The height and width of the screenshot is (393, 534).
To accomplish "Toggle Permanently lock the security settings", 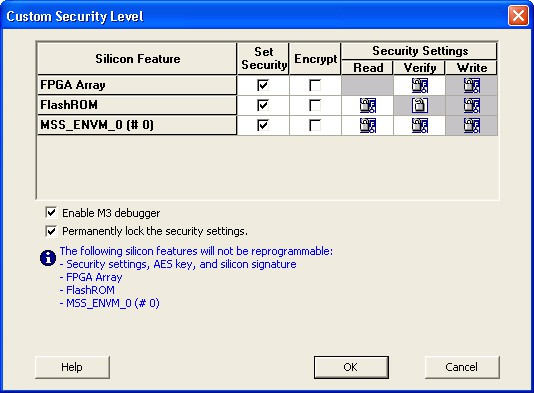I will click(x=51, y=231).
